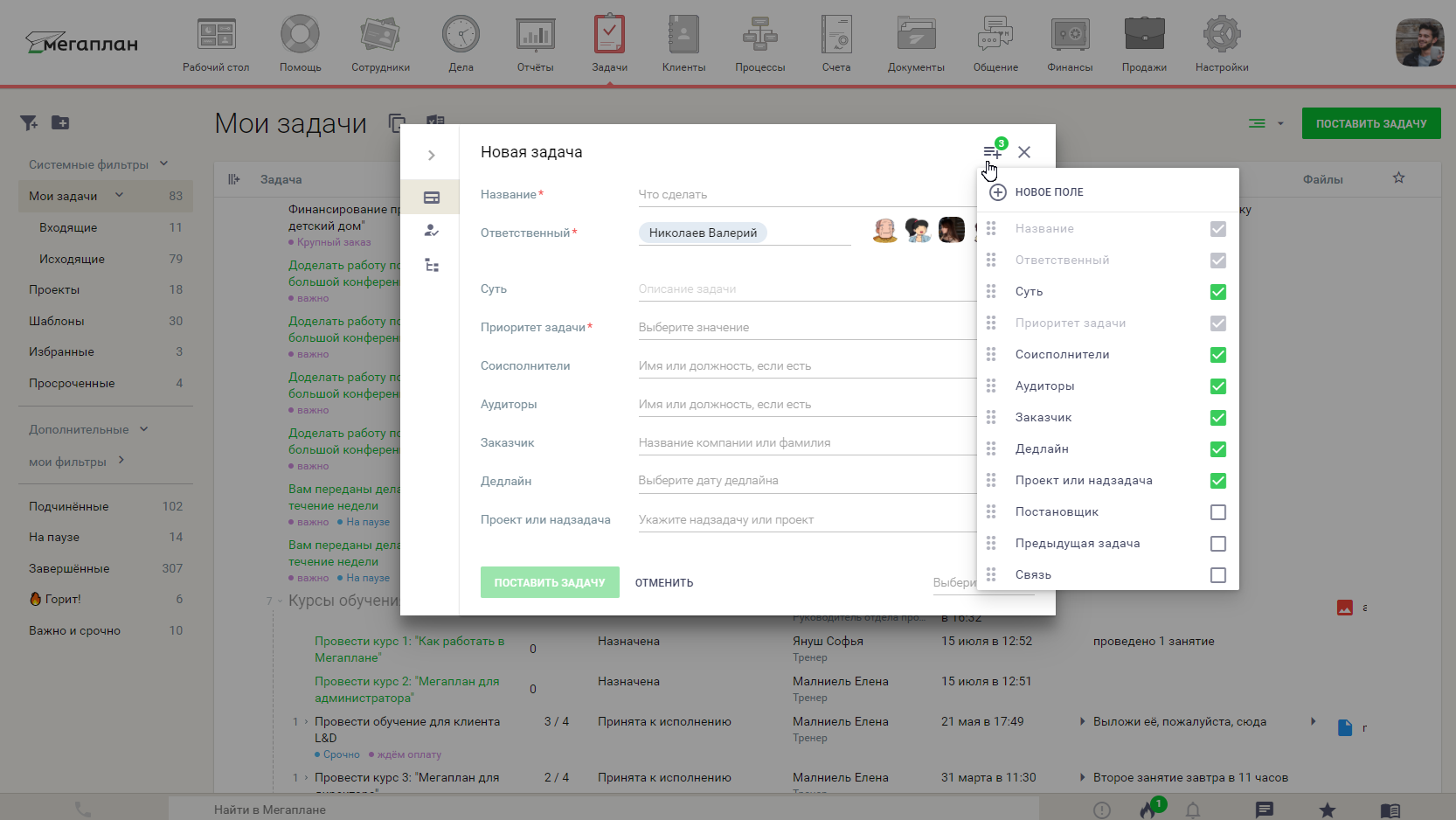Uncheck the Соисполнители field checkbox
The width and height of the screenshot is (1456, 820).
[1217, 355]
